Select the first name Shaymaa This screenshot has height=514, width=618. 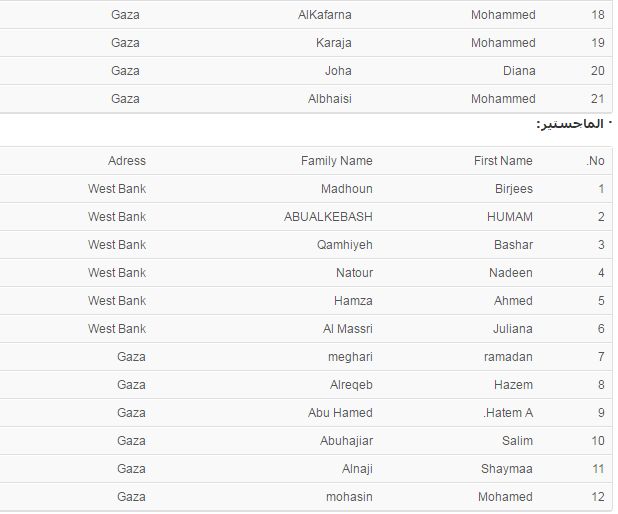[507, 469]
